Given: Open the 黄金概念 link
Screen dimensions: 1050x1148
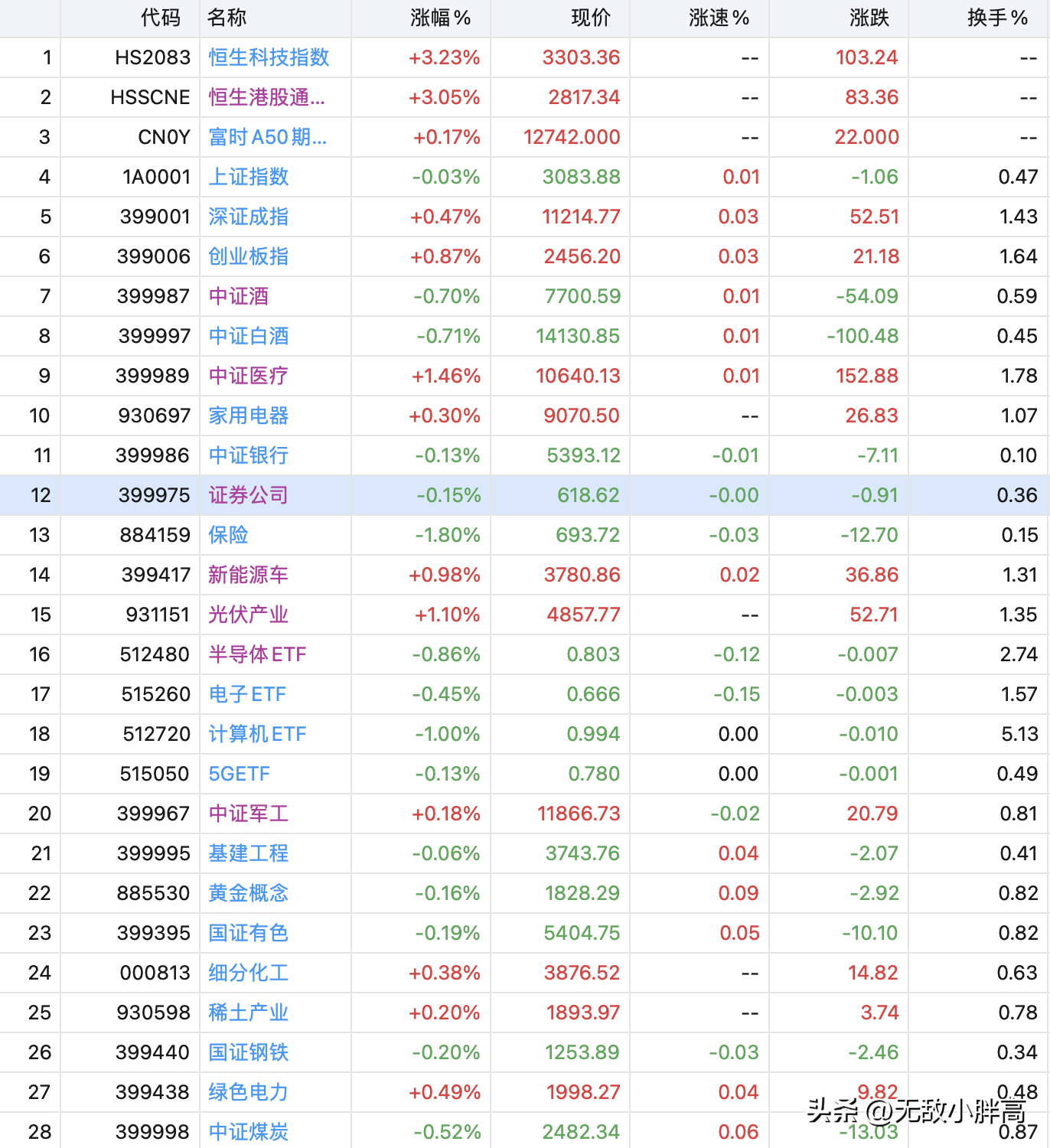Looking at the screenshot, I should (x=249, y=893).
